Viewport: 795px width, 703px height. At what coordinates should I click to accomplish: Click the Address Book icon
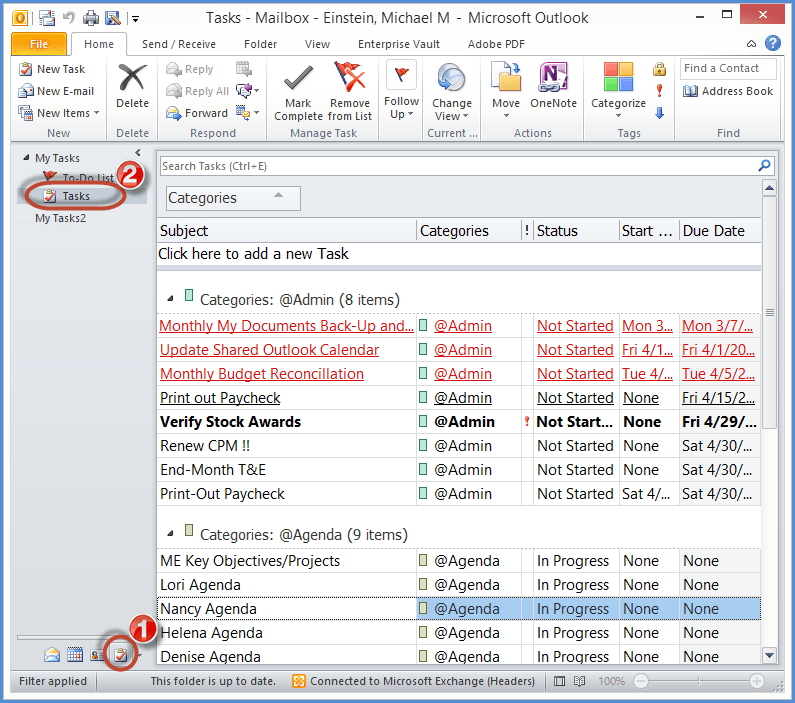pyautogui.click(x=692, y=91)
